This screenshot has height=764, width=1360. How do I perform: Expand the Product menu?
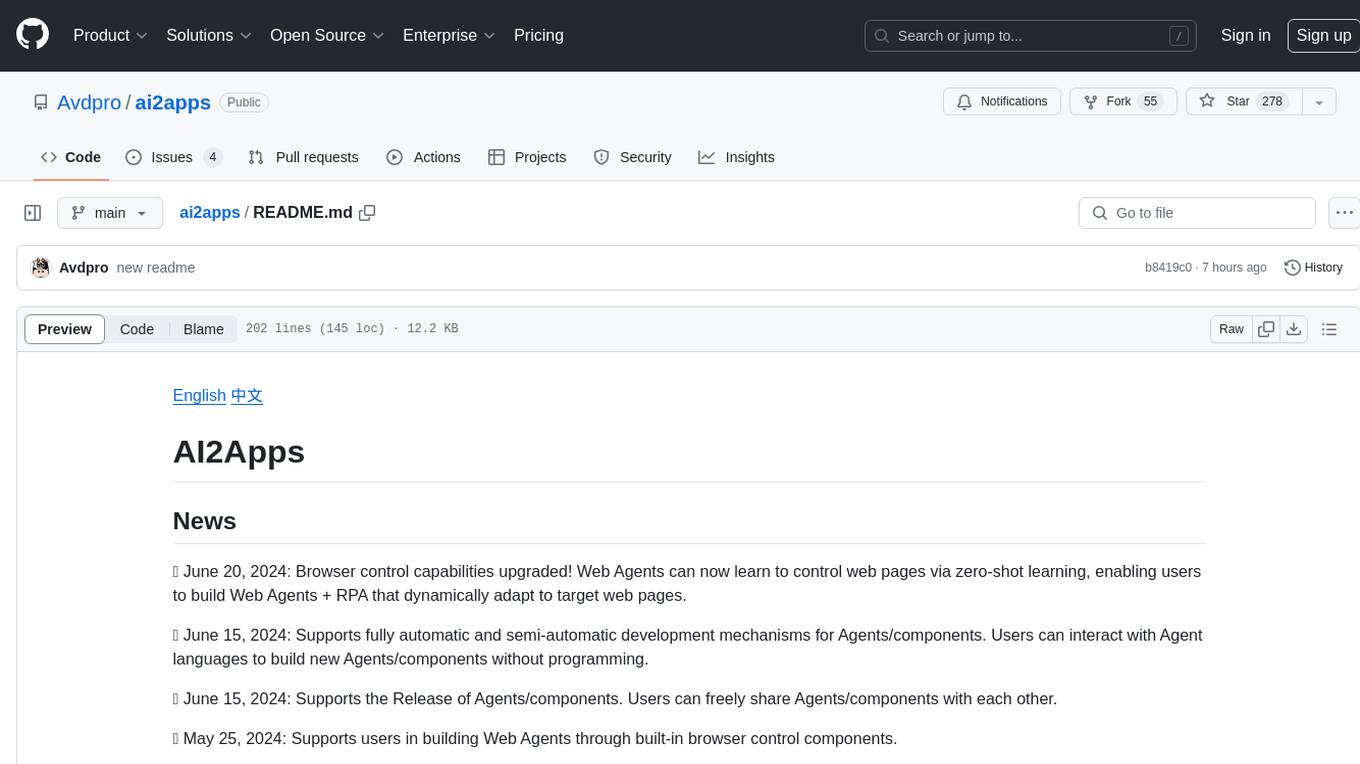coord(110,35)
